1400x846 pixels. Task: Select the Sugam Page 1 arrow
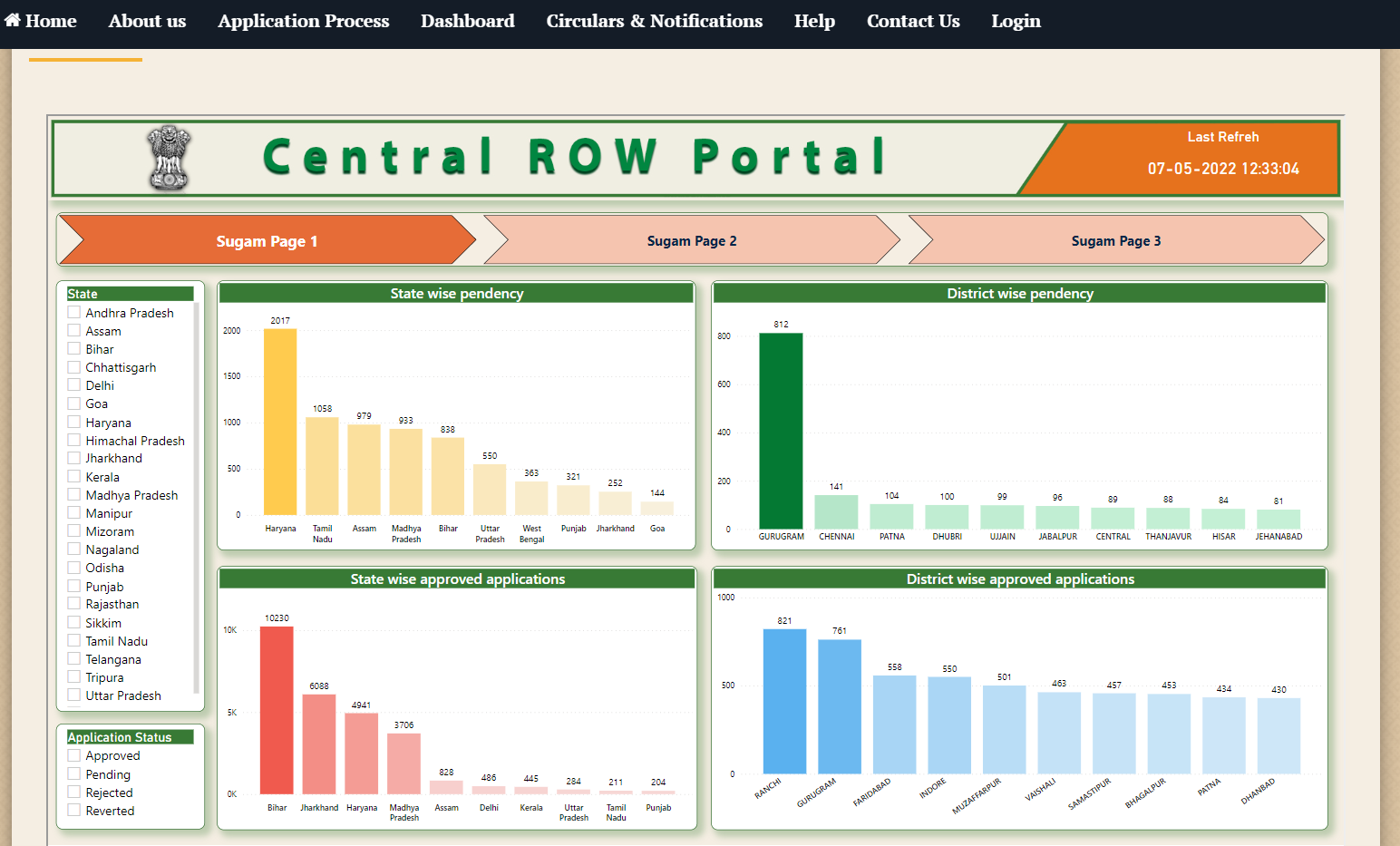267,240
